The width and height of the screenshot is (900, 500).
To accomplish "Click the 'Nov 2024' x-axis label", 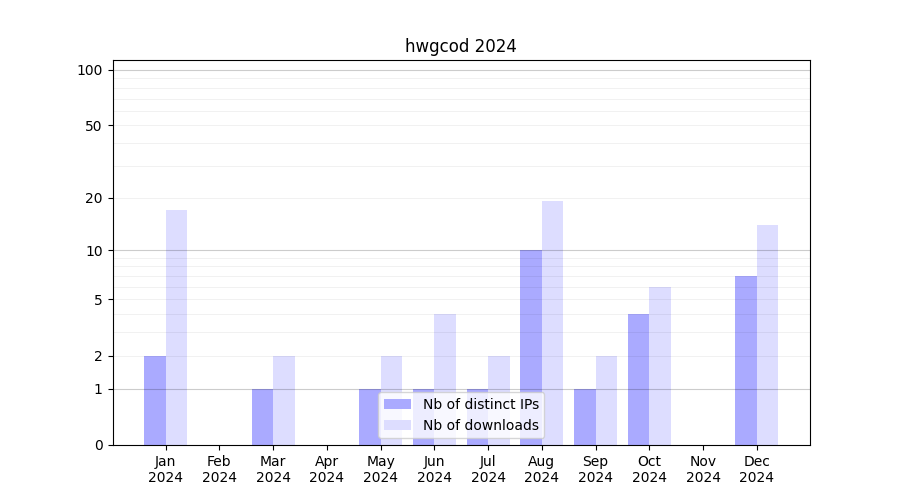I will (x=703, y=469).
